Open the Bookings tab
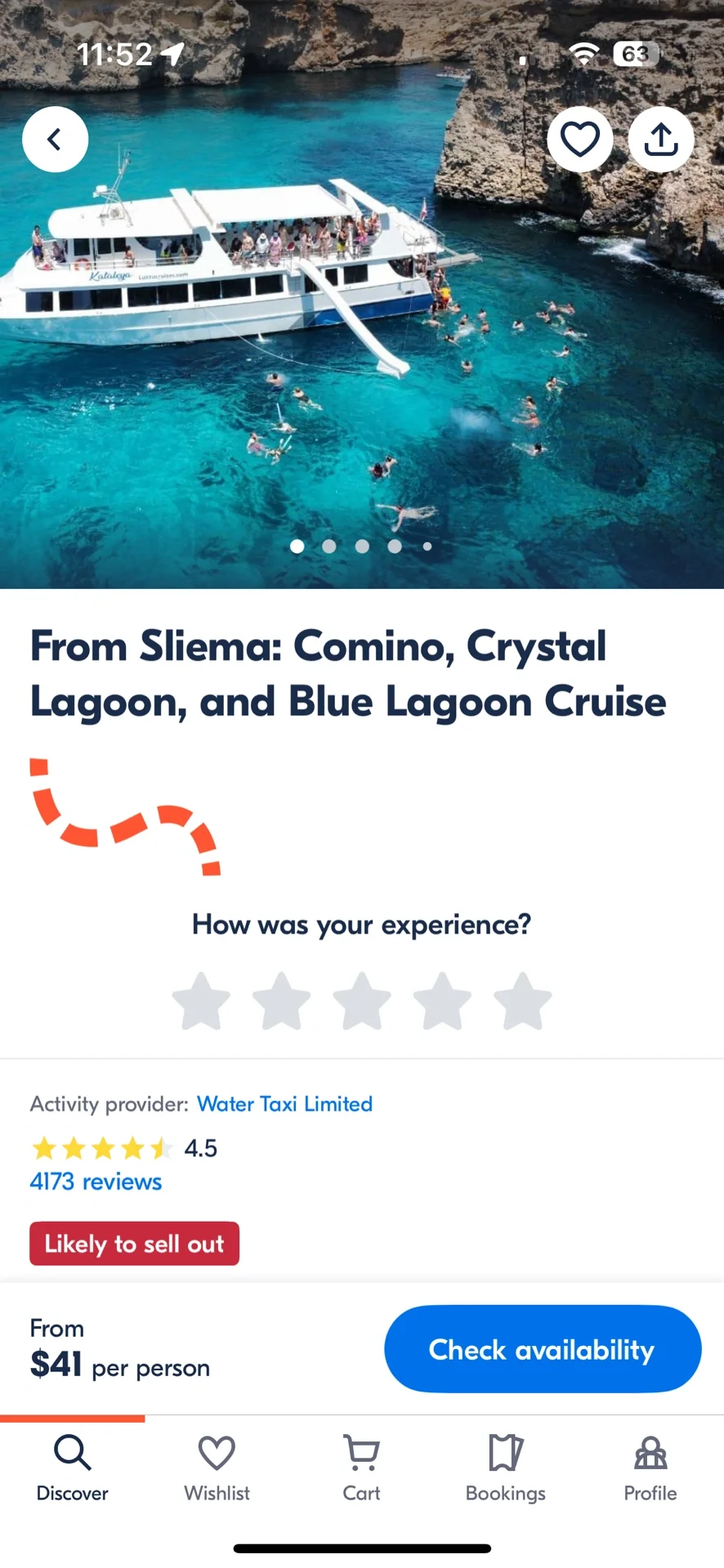This screenshot has height=1568, width=724. (x=506, y=1468)
